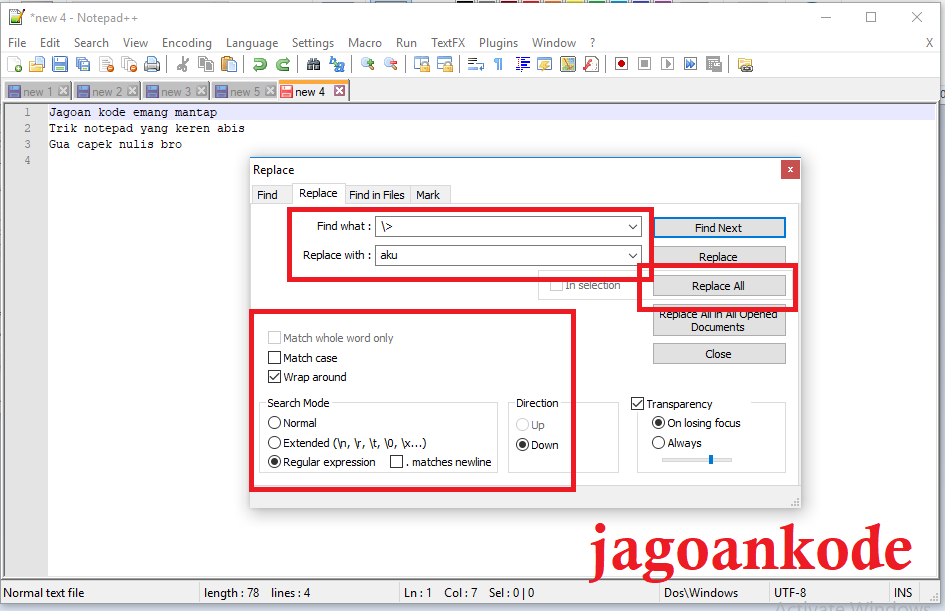
Task: Switch to the Mark tab
Action: [428, 195]
